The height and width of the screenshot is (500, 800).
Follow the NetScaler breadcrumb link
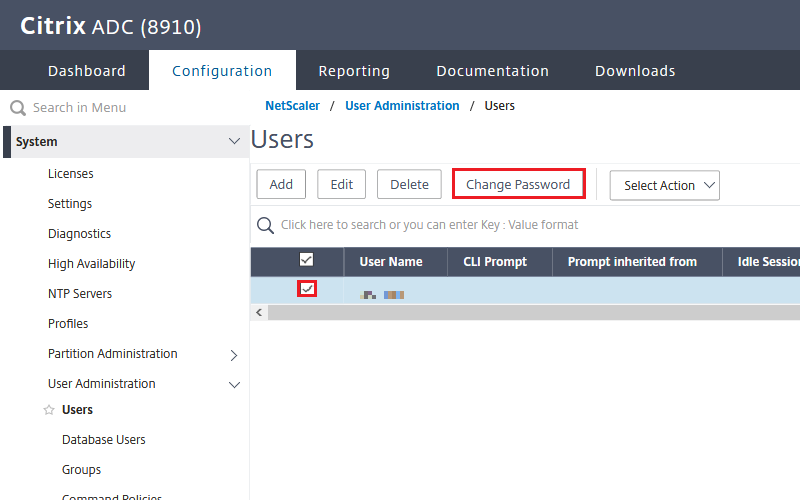pos(292,106)
